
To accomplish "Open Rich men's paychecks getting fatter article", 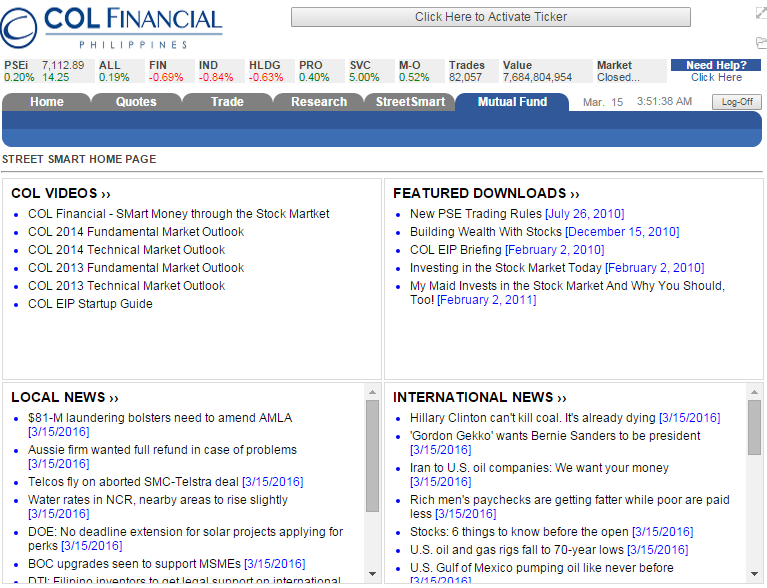I will tap(570, 506).
